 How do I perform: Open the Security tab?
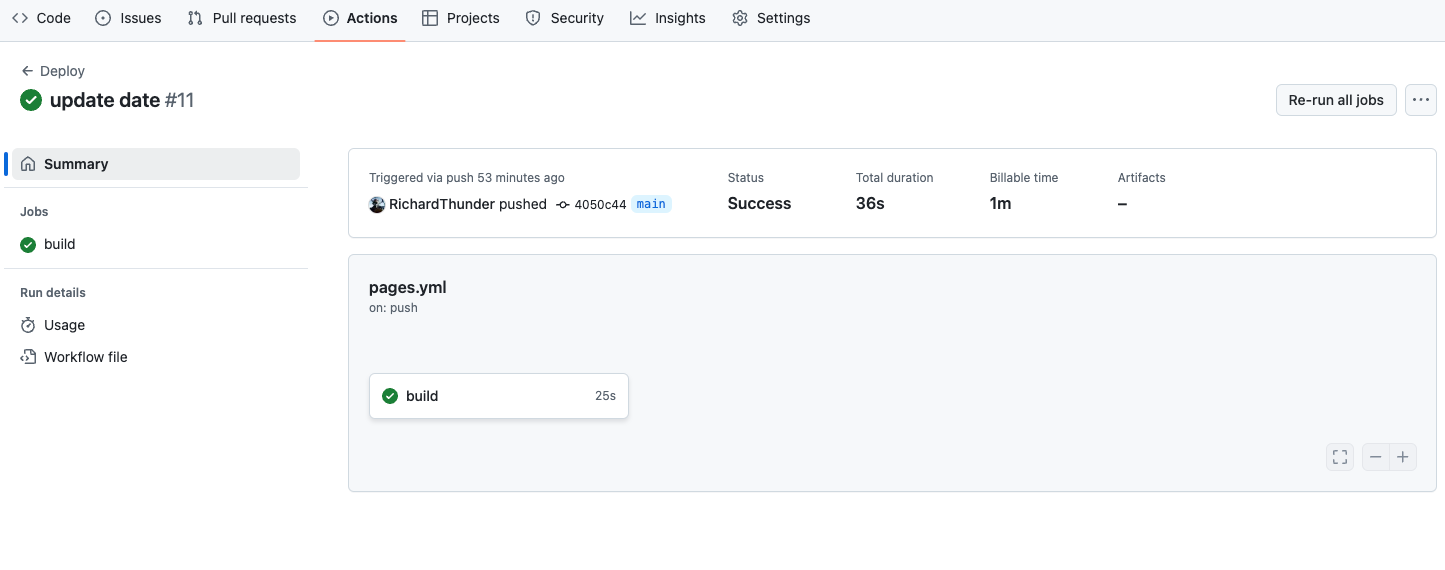[565, 18]
